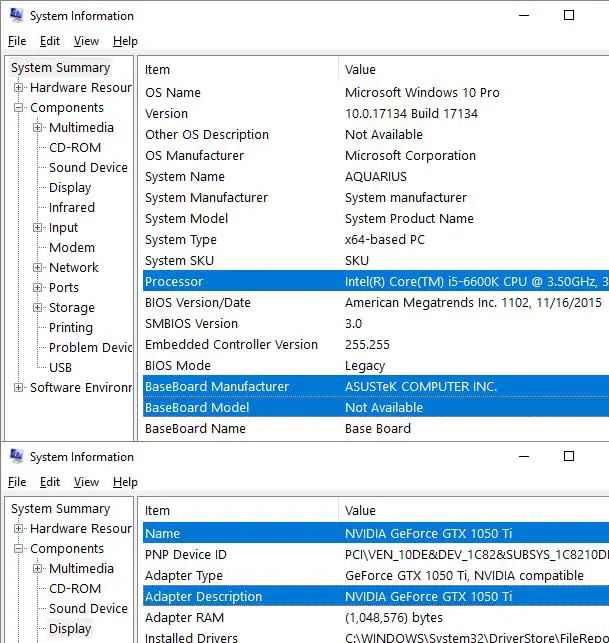Select Modem in the top window tree
Image resolution: width=609 pixels, height=643 pixels.
tap(72, 248)
